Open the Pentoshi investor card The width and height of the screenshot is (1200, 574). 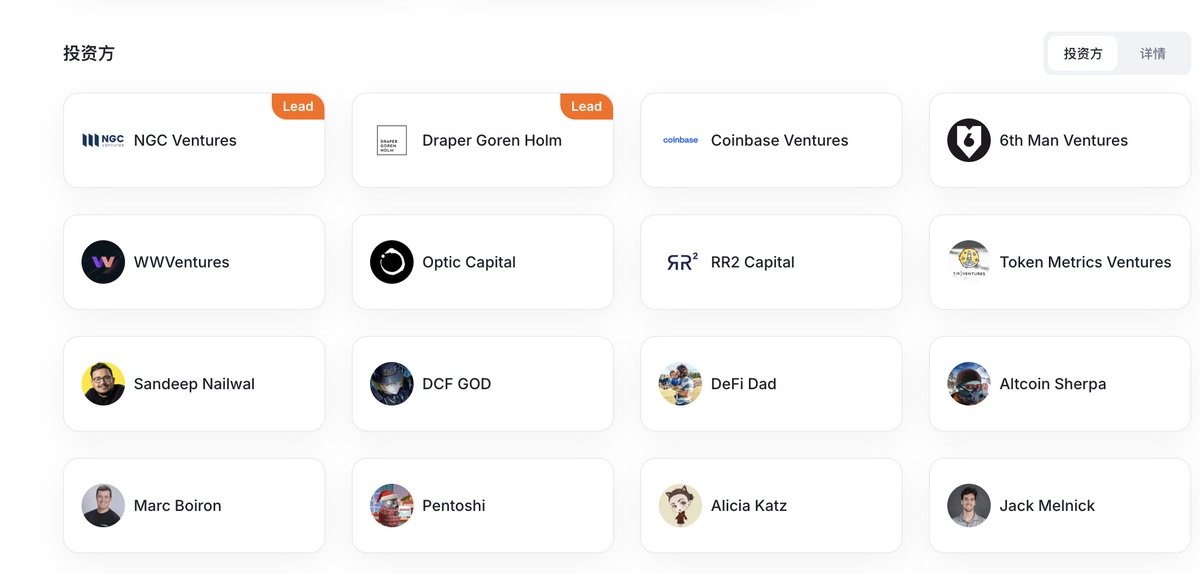[483, 506]
